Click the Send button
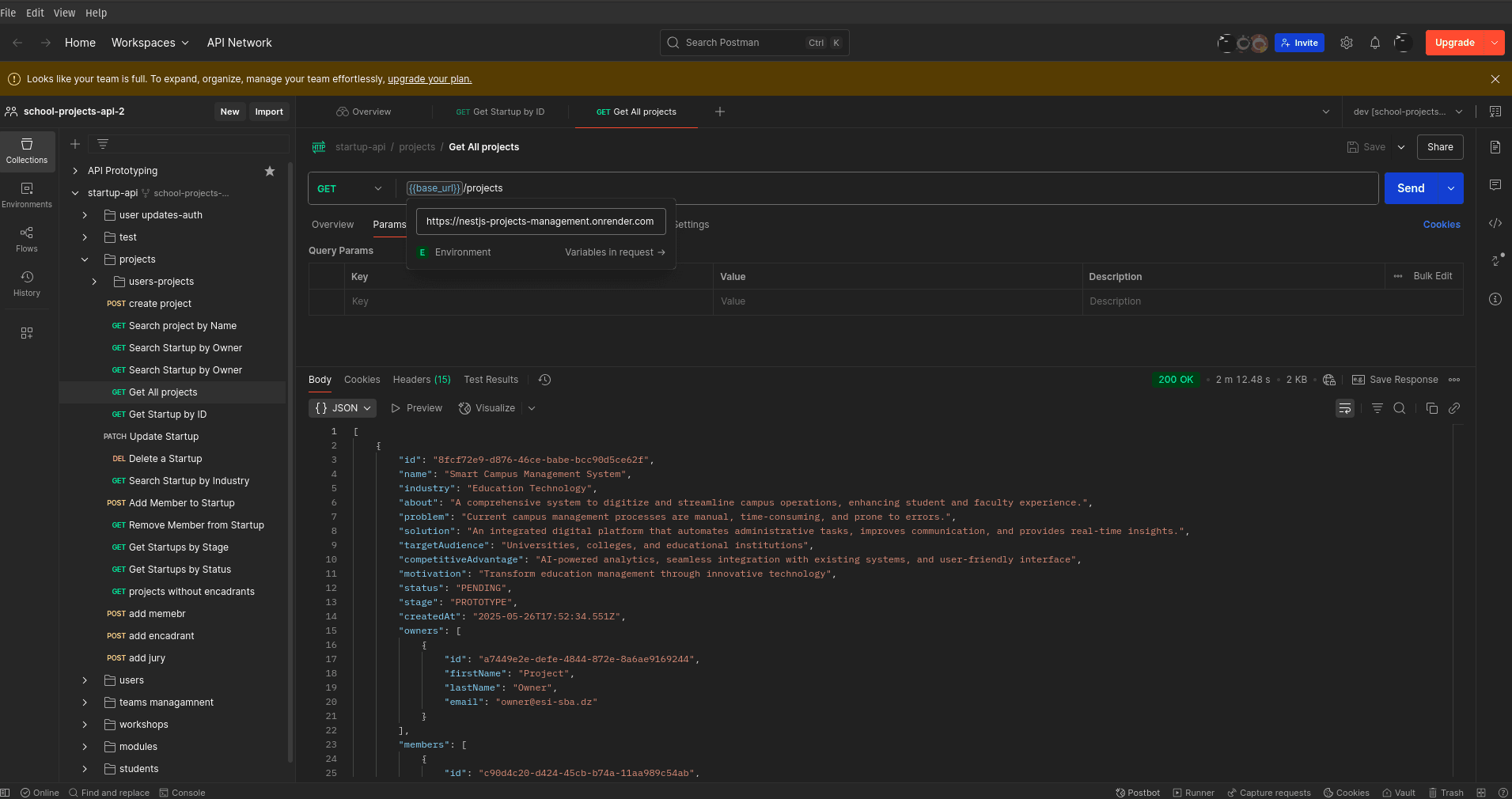This screenshot has height=799, width=1512. [x=1411, y=188]
